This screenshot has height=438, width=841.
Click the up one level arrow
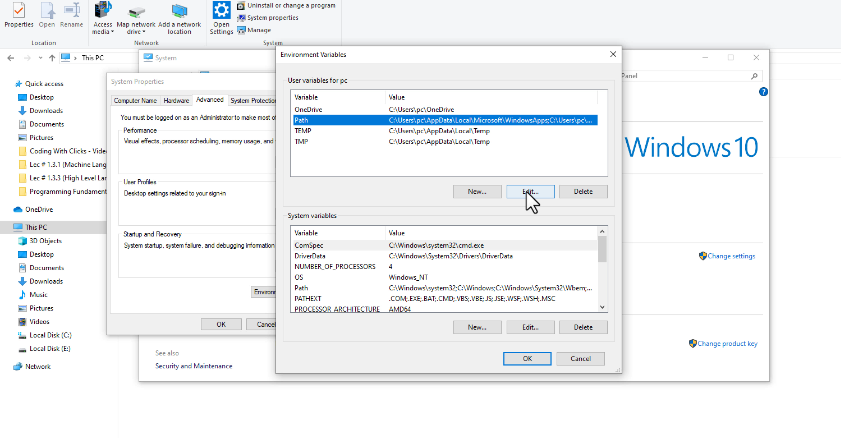click(x=52, y=58)
